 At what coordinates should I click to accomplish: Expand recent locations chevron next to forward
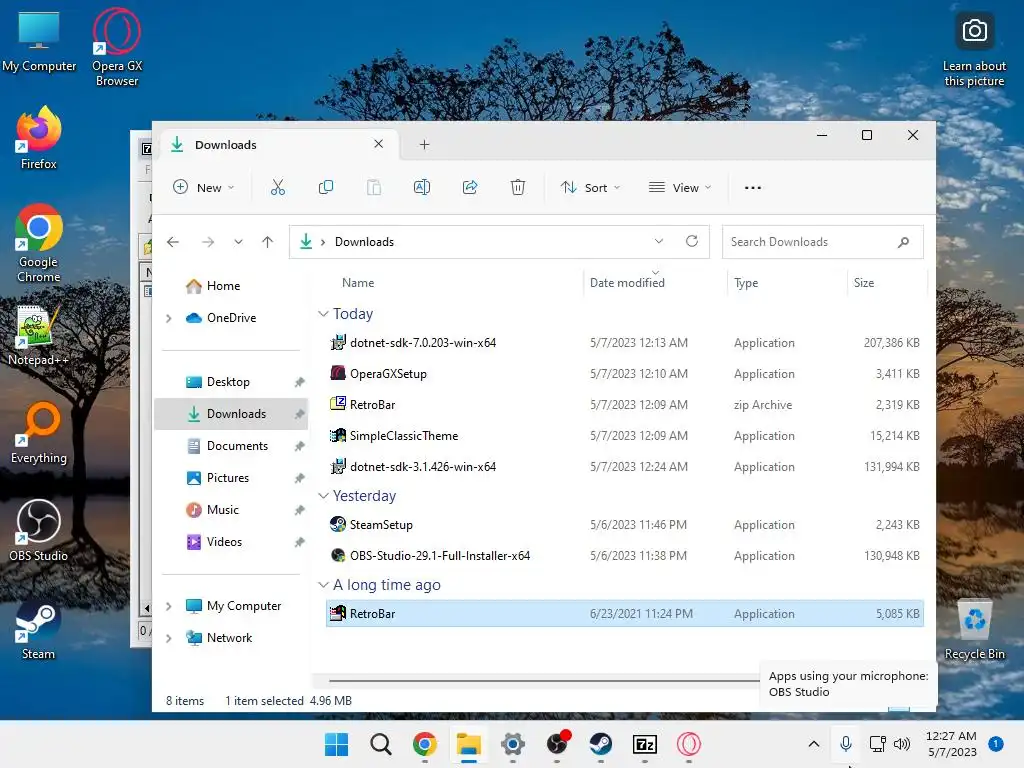click(238, 242)
